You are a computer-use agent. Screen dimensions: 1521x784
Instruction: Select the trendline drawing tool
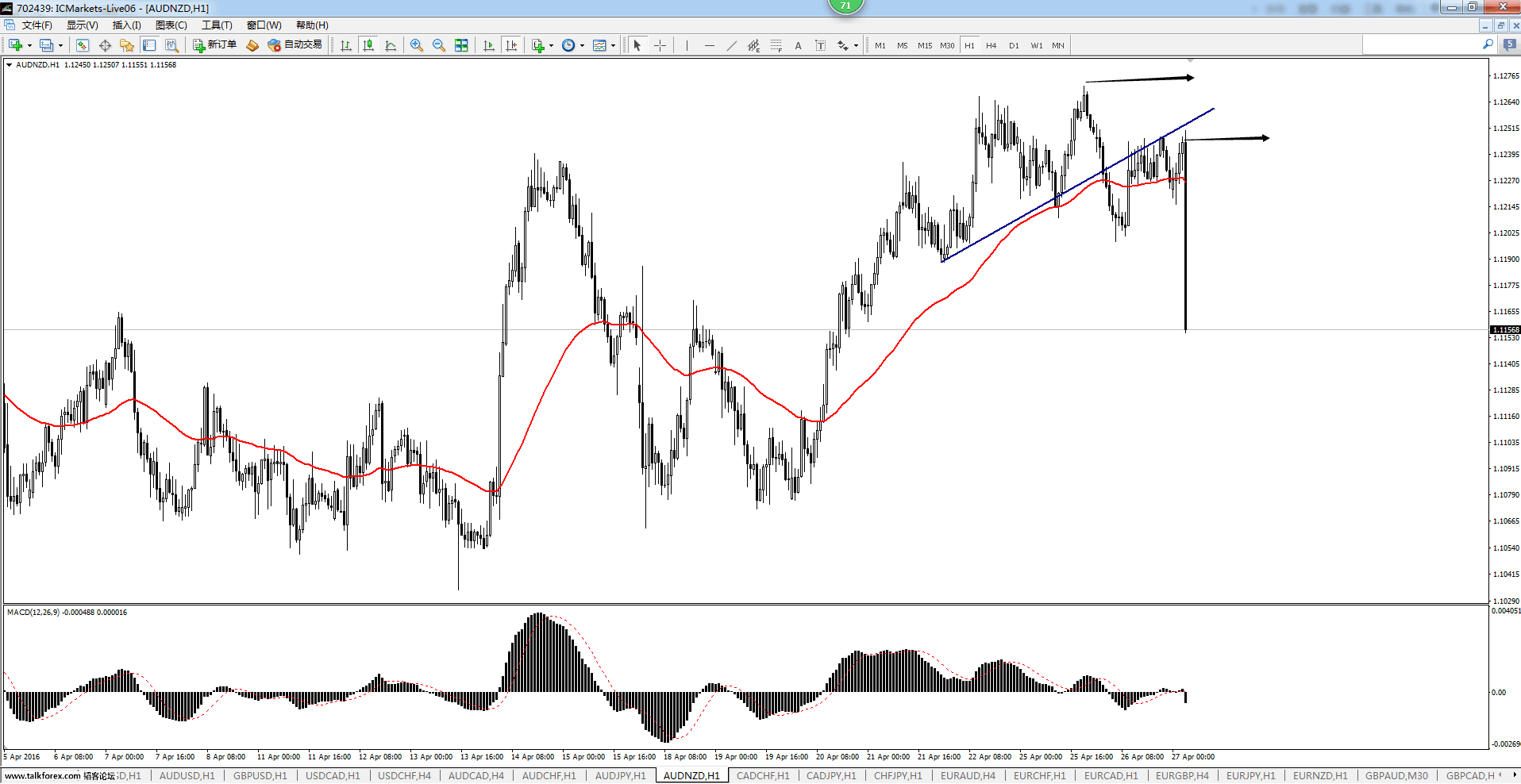pyautogui.click(x=731, y=45)
